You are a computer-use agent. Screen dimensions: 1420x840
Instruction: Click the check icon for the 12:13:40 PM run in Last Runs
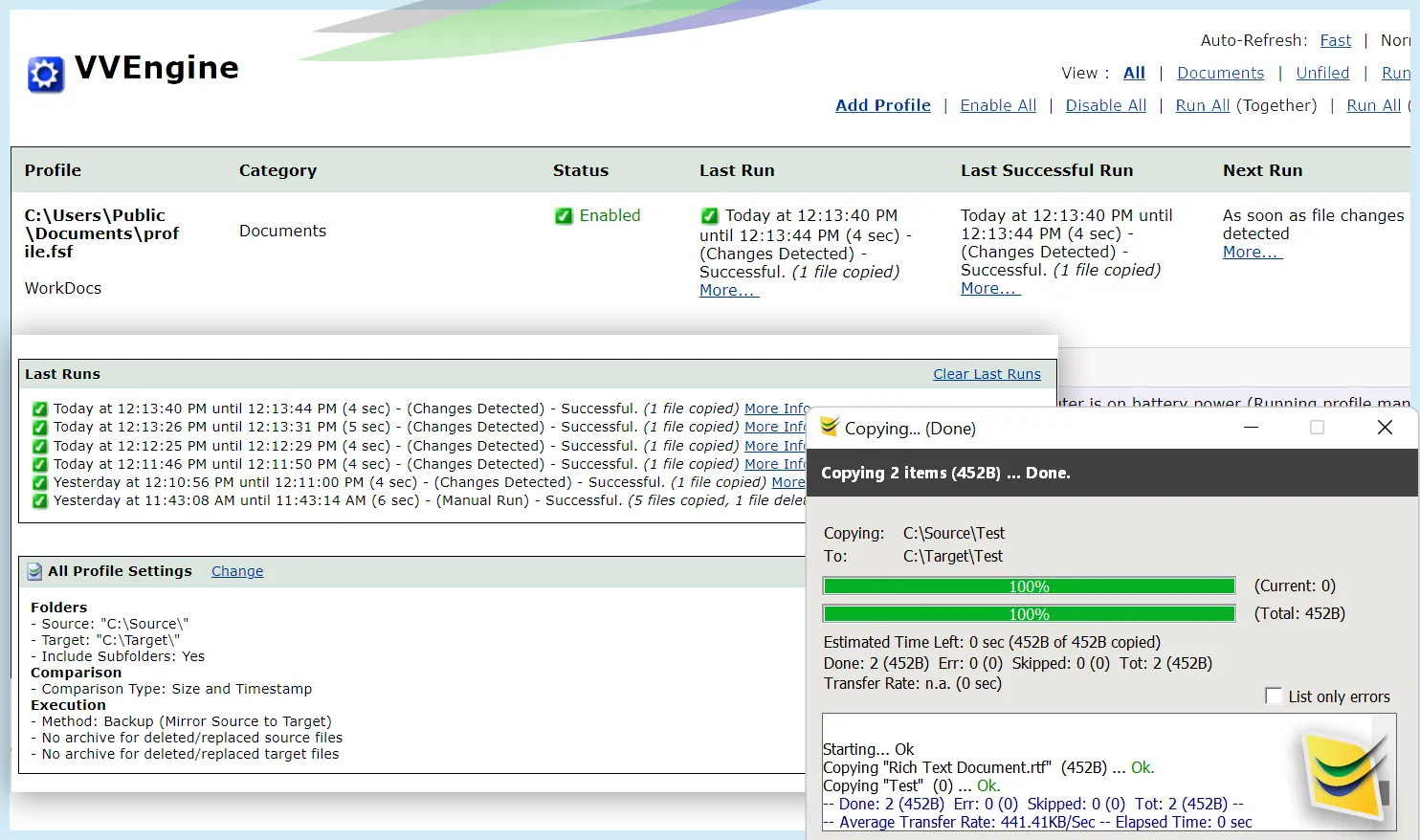[39, 409]
